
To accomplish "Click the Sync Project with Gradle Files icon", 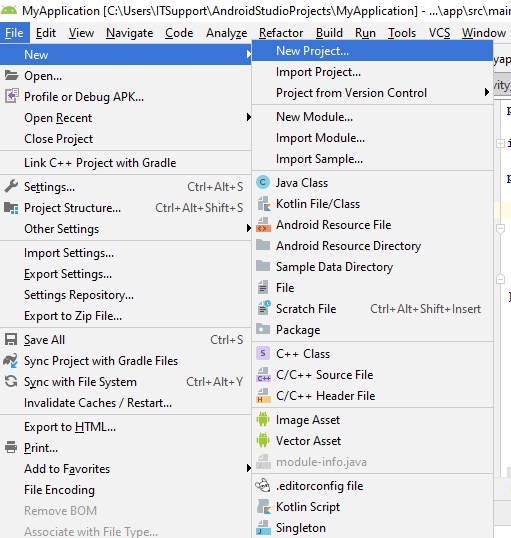I will tap(11, 361).
